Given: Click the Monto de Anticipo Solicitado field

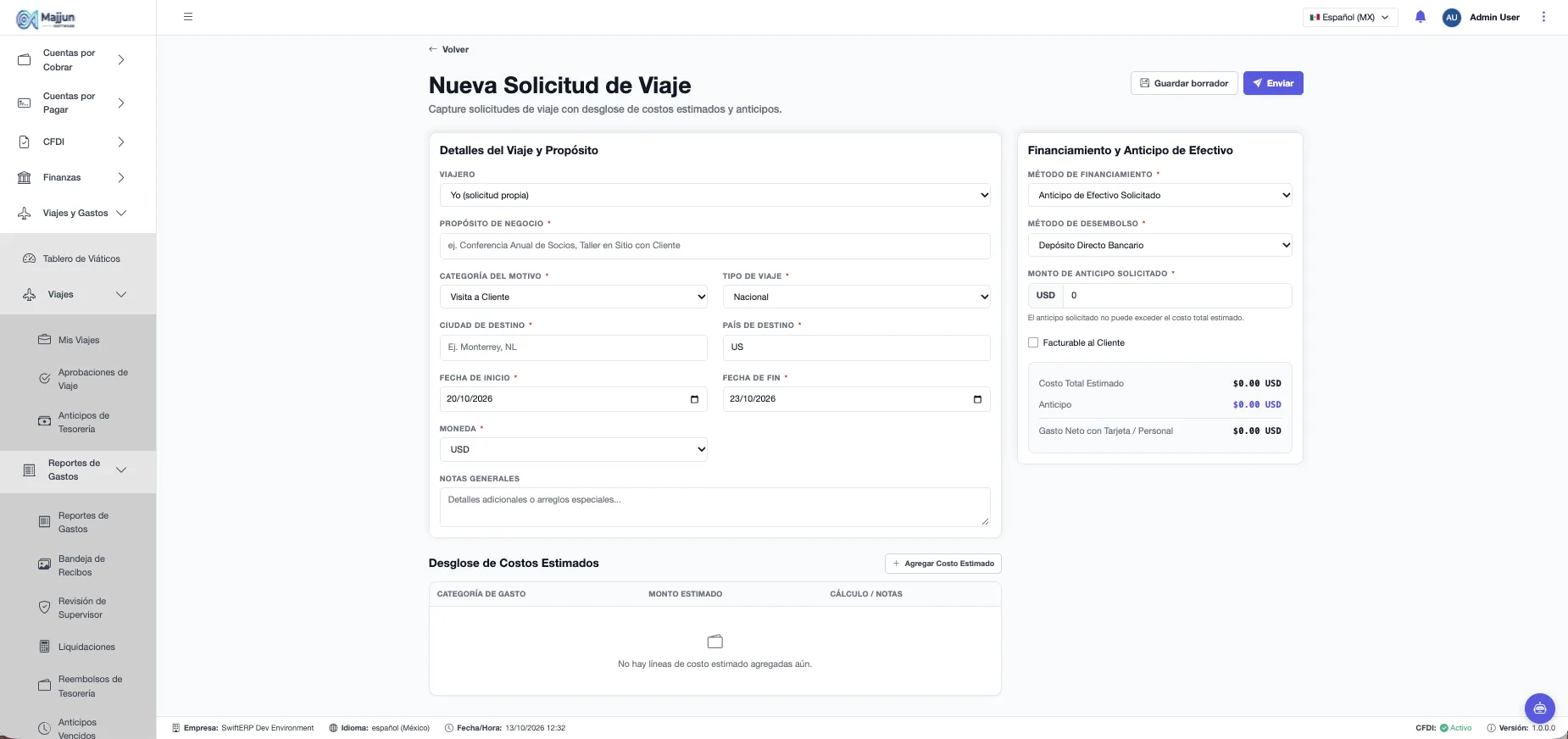Looking at the screenshot, I should click(1176, 296).
